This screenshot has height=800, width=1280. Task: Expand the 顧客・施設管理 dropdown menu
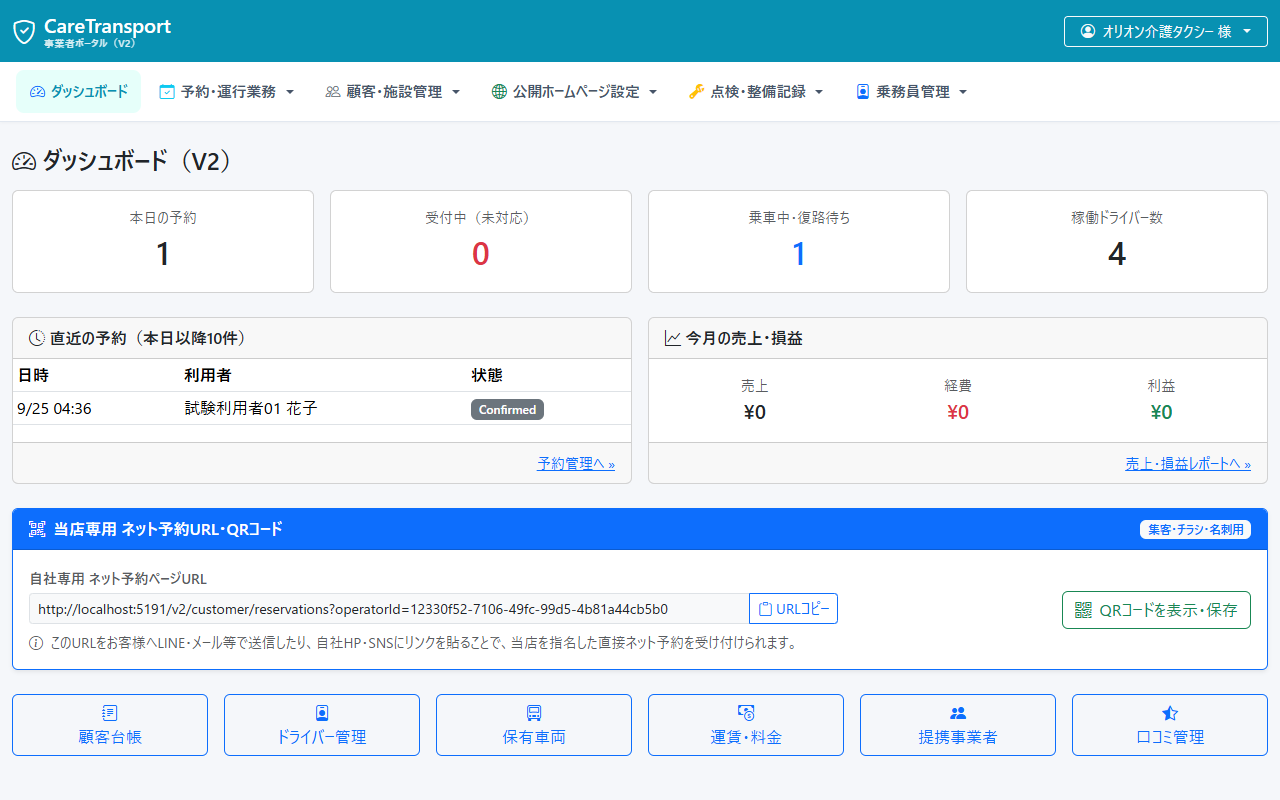pos(393,92)
